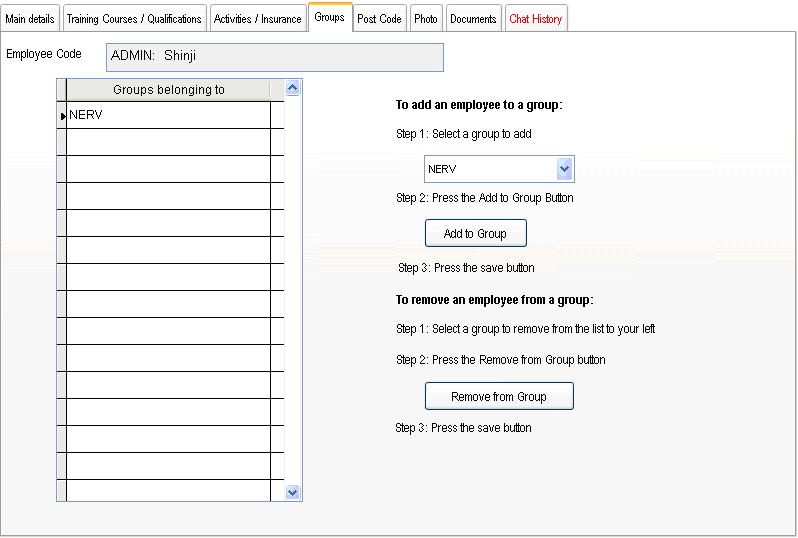Screen dimensions: 798x538
Task: Open the Main details tab
Action: click(x=30, y=19)
